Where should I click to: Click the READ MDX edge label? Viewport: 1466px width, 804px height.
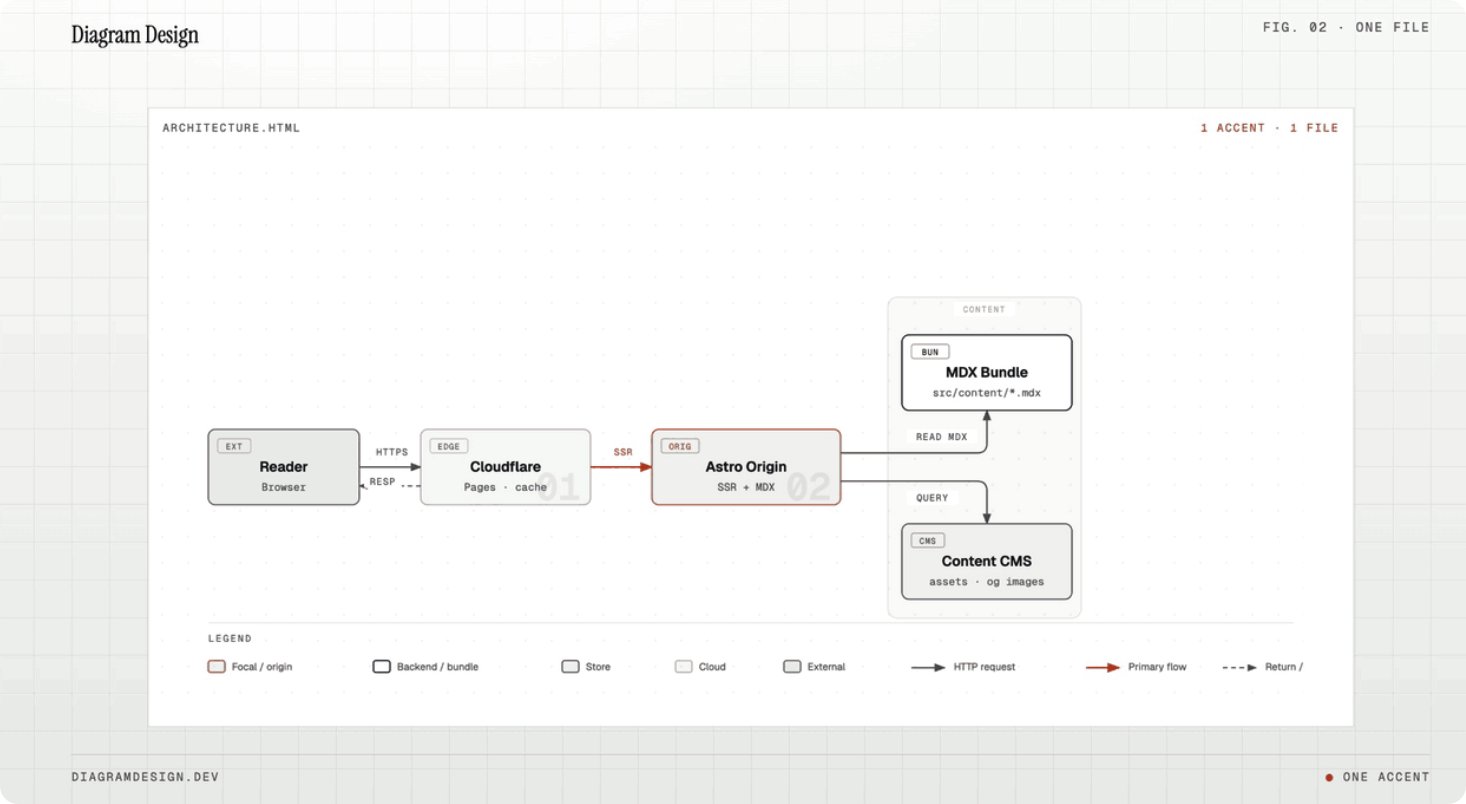942,436
